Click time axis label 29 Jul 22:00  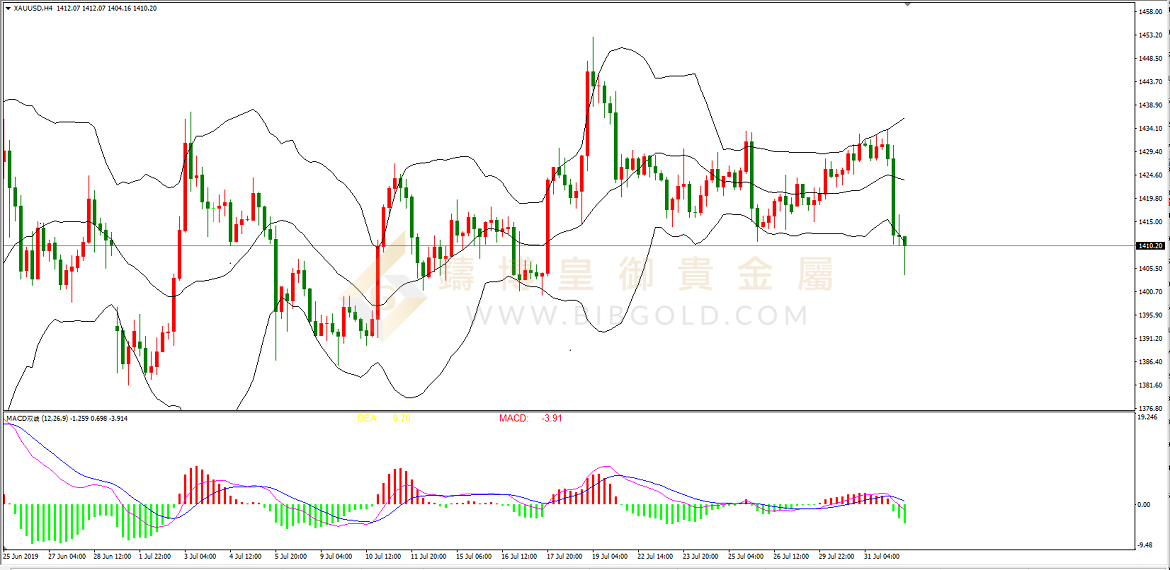[837, 556]
